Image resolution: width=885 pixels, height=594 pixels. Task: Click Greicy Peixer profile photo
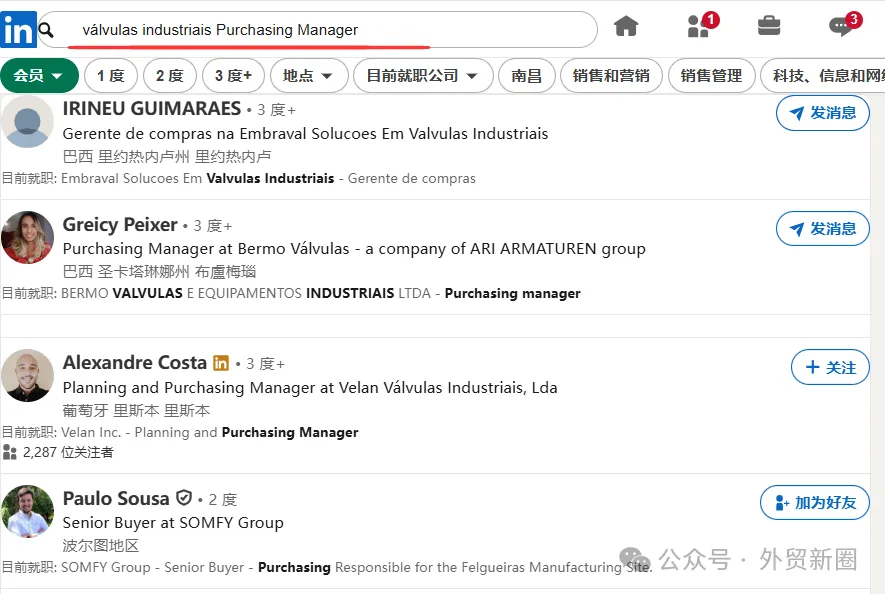pos(27,237)
